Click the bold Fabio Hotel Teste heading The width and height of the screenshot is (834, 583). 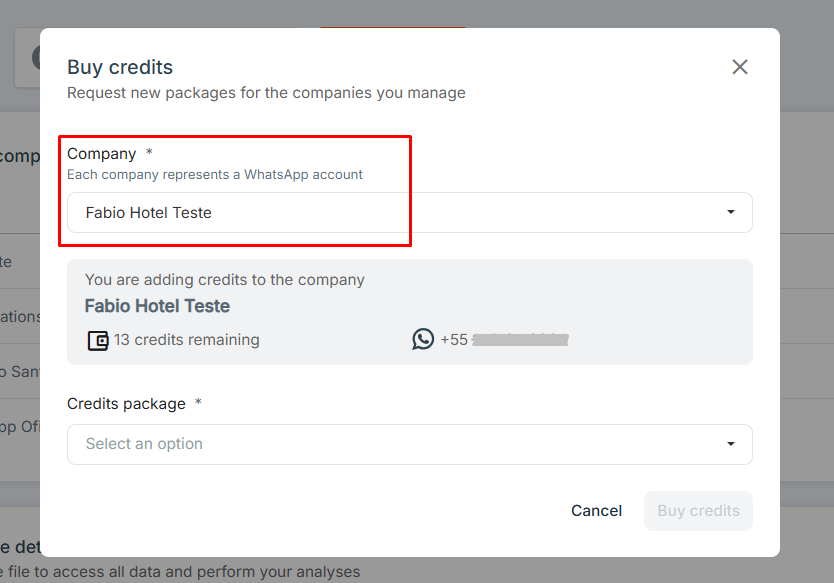point(157,306)
